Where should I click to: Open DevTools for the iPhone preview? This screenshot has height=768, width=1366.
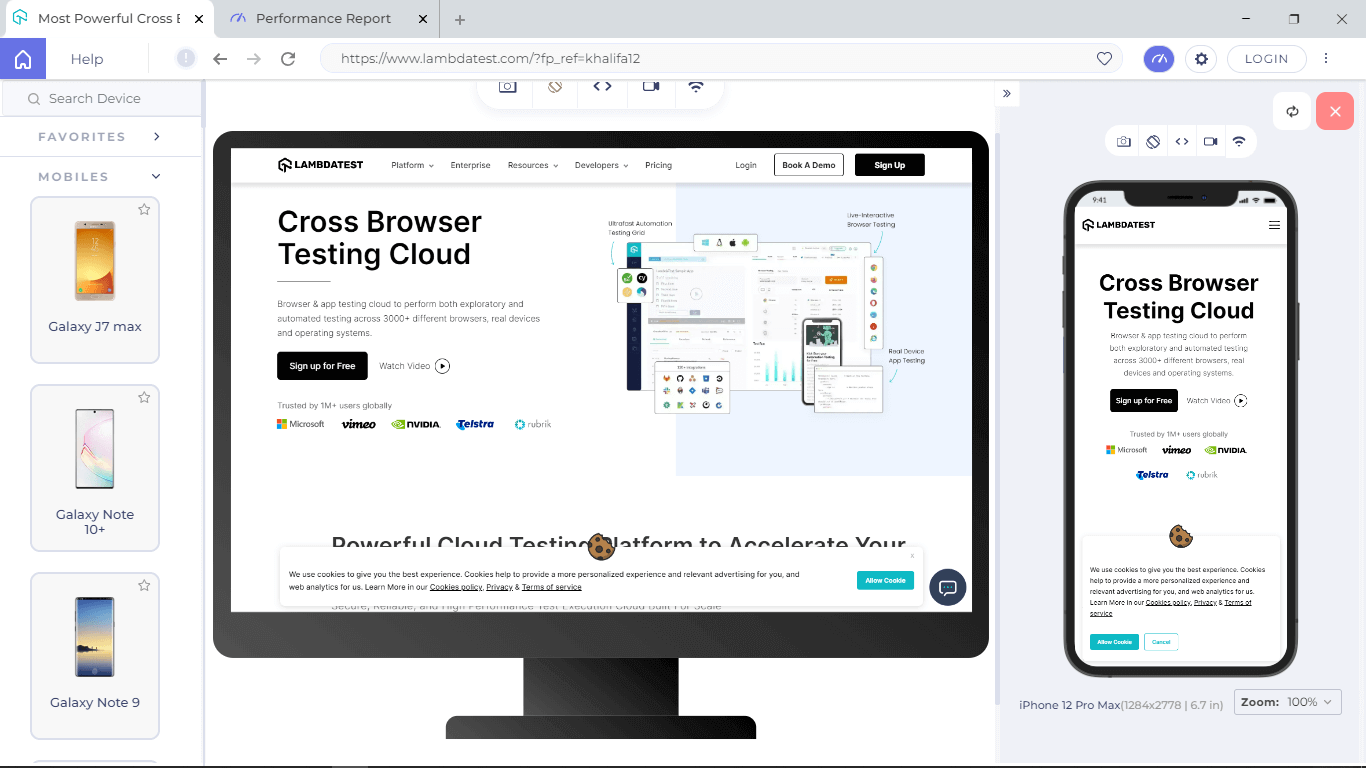1182,142
